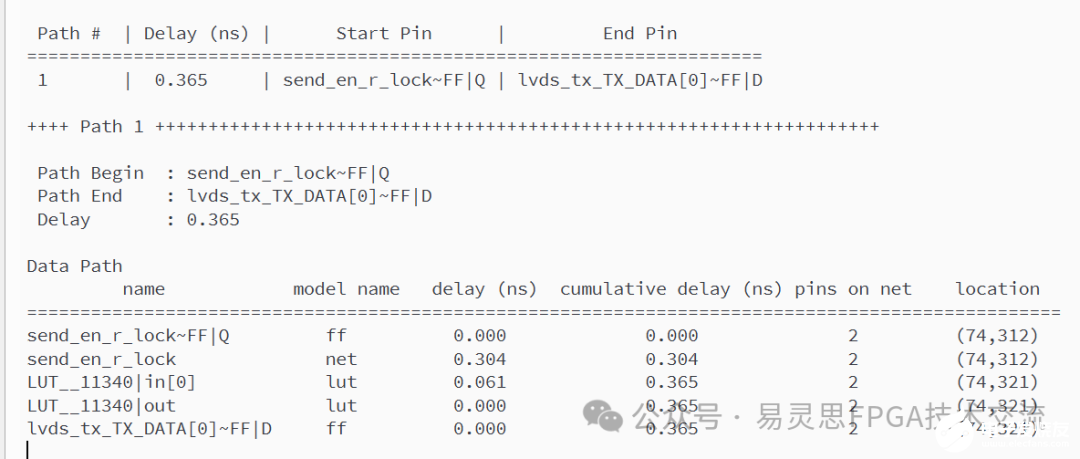Viewport: 1080px width, 459px height.
Task: Click the LUT__11340|out row name
Action: [101, 405]
